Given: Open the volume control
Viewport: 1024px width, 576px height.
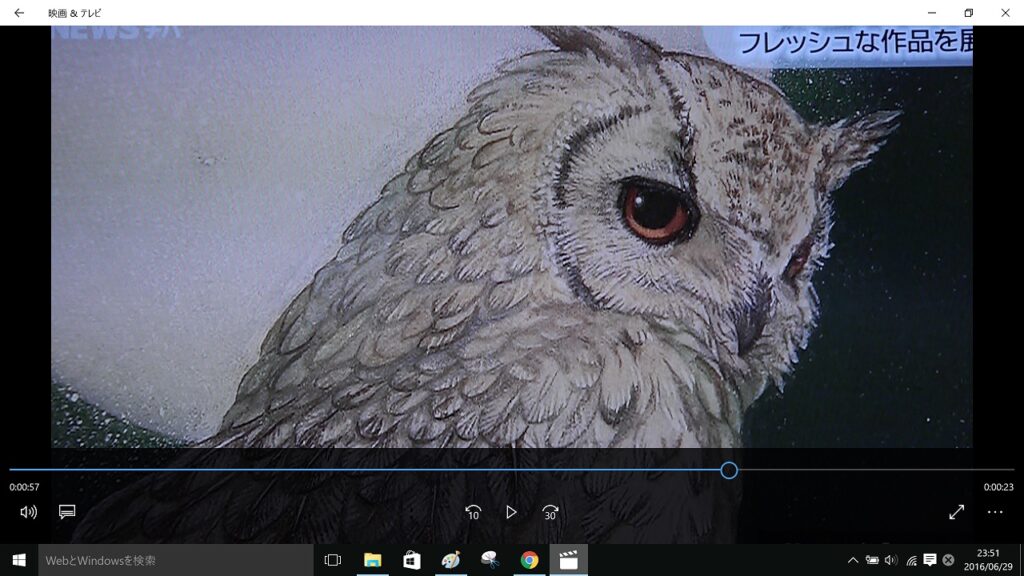Looking at the screenshot, I should pyautogui.click(x=28, y=513).
